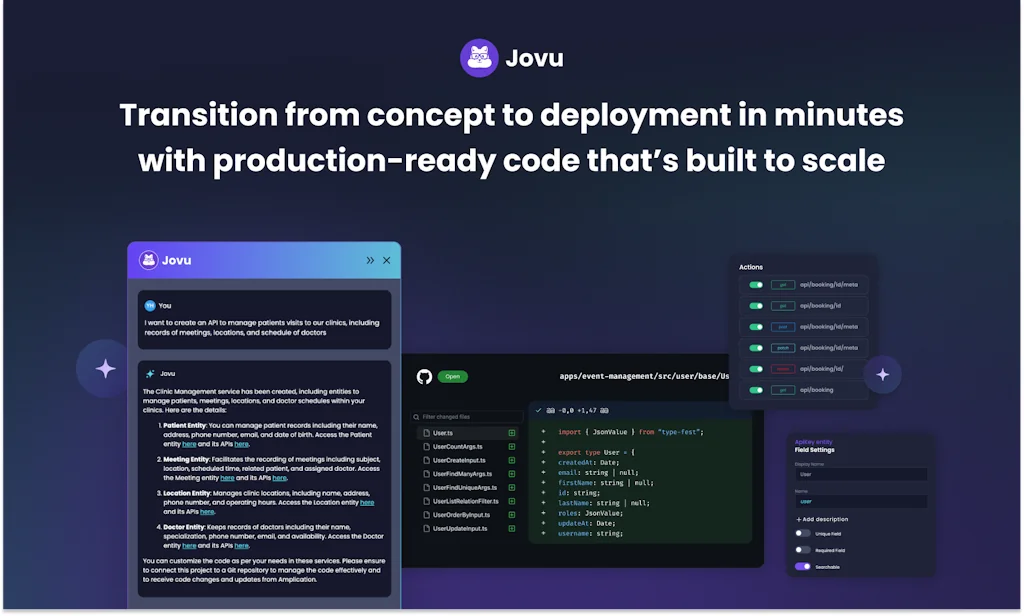Click the GitHub icon in code panel
Image resolution: width=1024 pixels, height=616 pixels.
pos(424,377)
